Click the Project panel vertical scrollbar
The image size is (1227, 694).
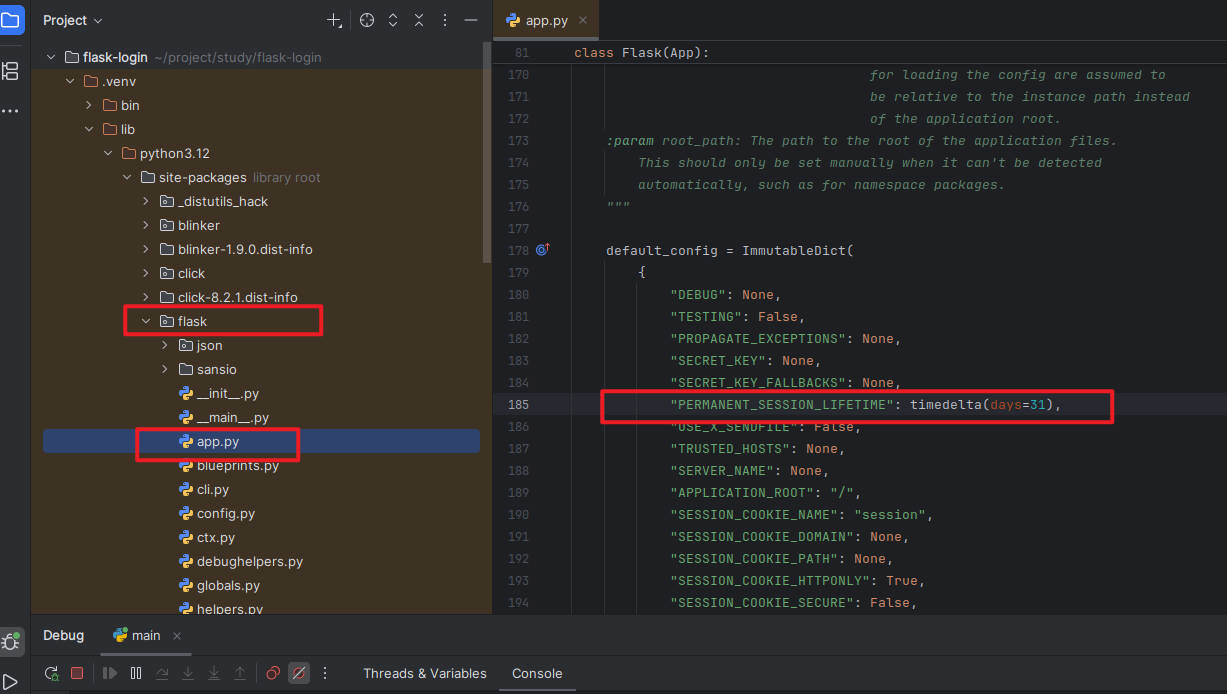pos(487,152)
